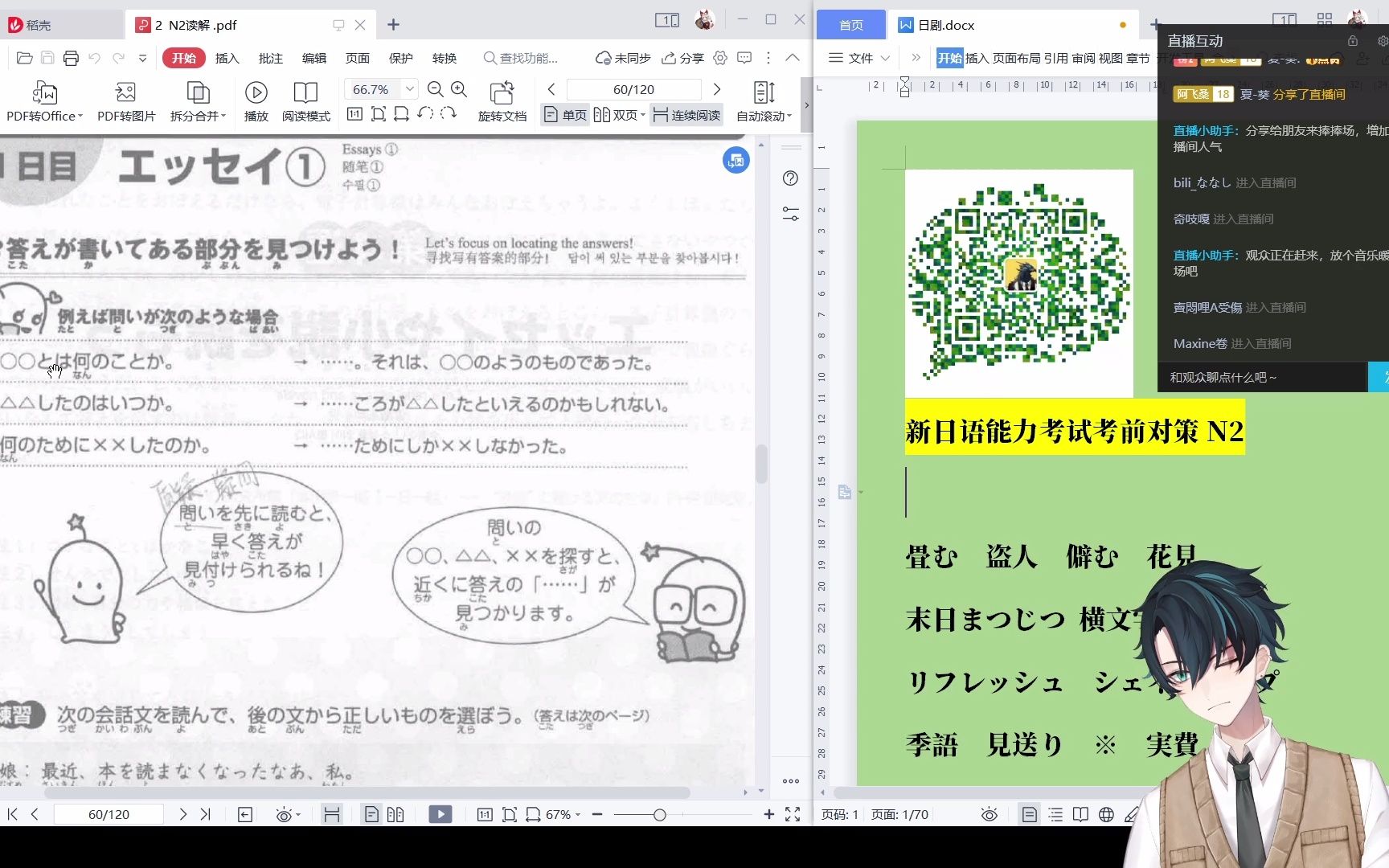Toggle 双页 double page view
Viewport: 1389px width, 868px height.
(619, 115)
